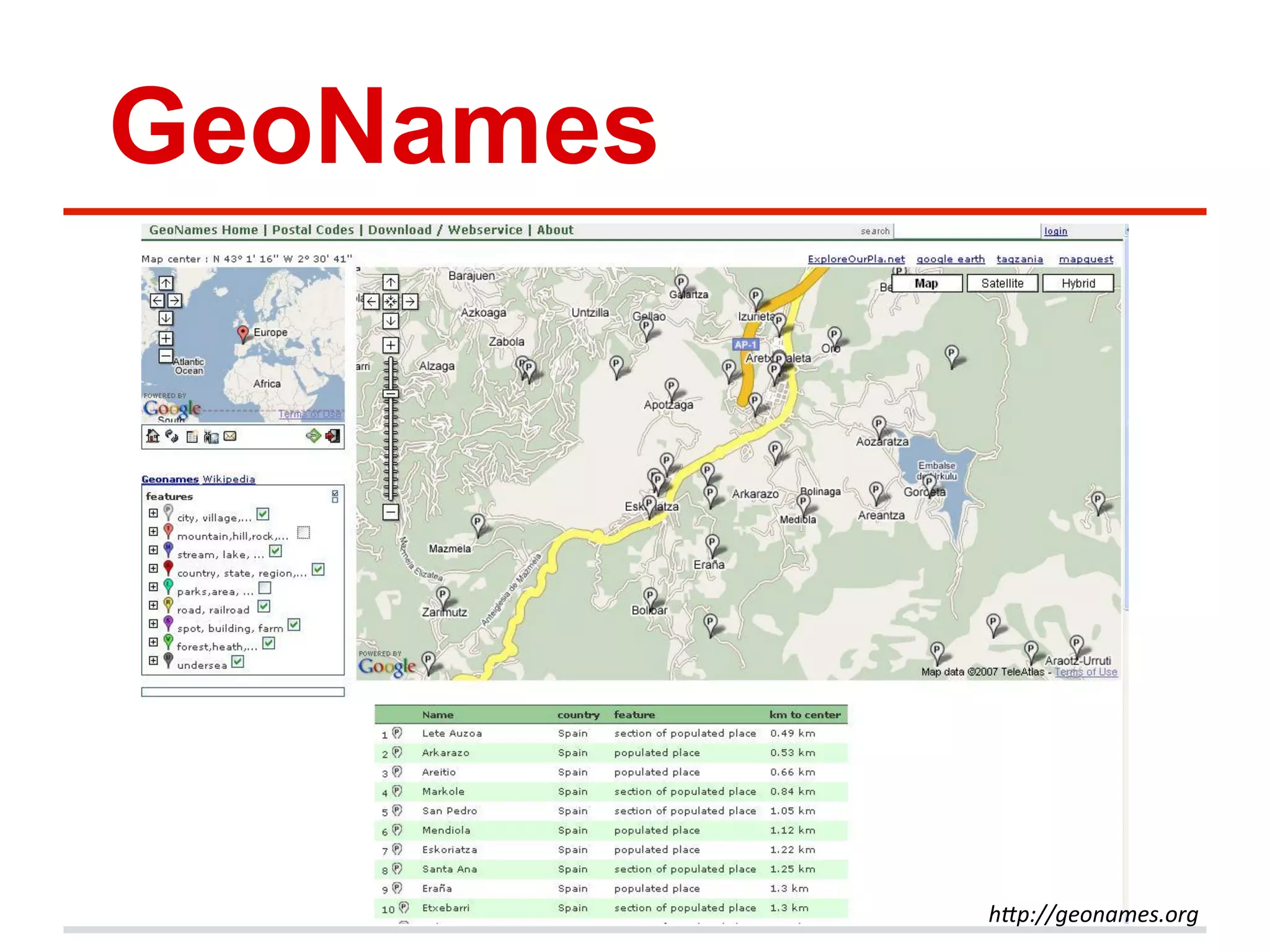Viewport: 1270px width, 952px height.
Task: Pan overview mini-map left arrow
Action: point(158,301)
